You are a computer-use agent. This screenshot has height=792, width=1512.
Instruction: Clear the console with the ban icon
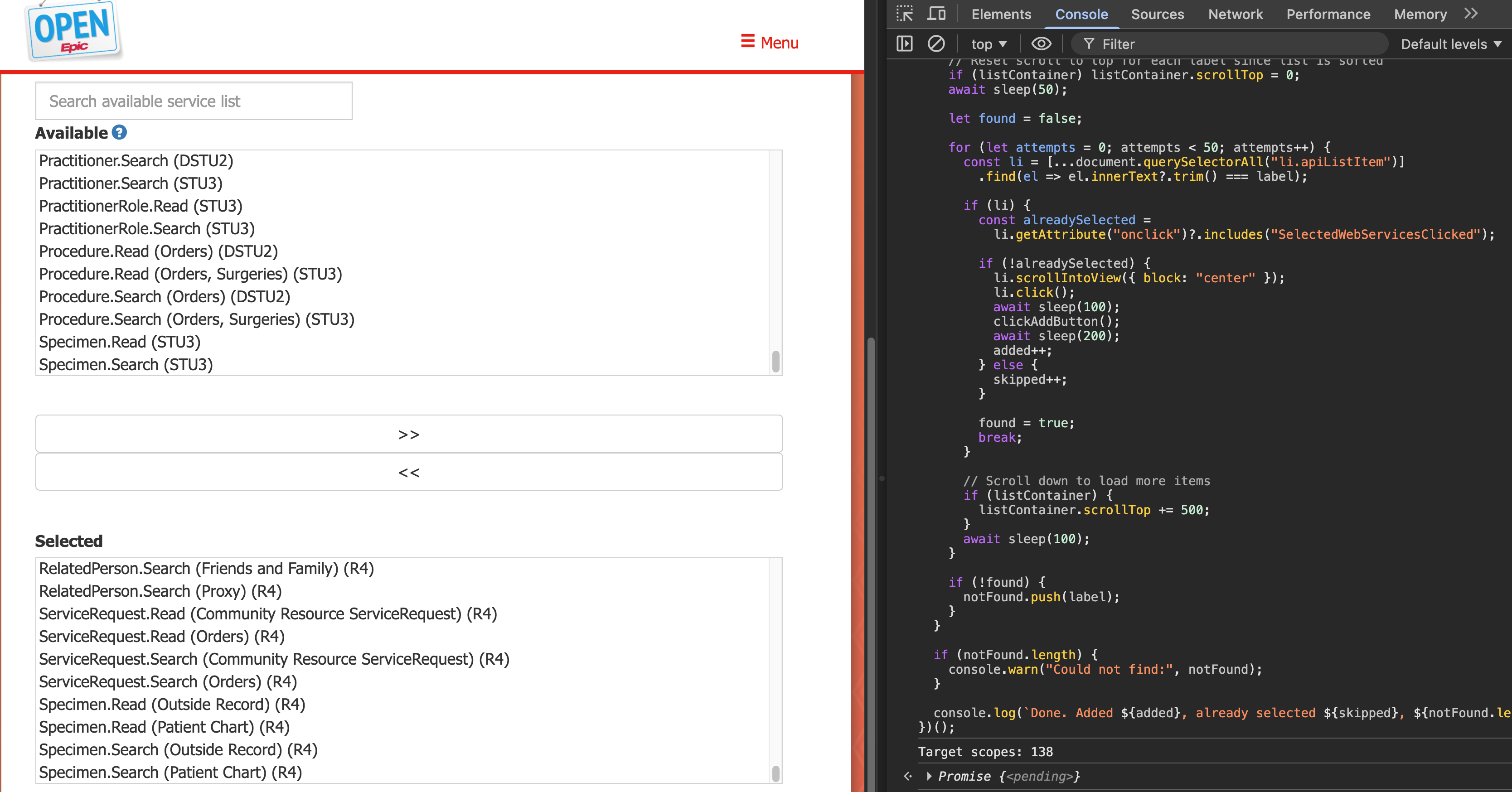point(936,44)
